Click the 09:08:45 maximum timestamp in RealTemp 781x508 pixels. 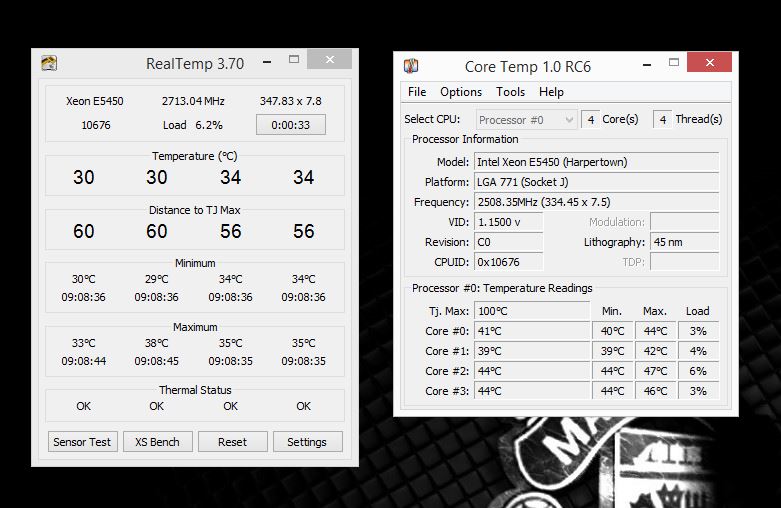[x=157, y=361]
